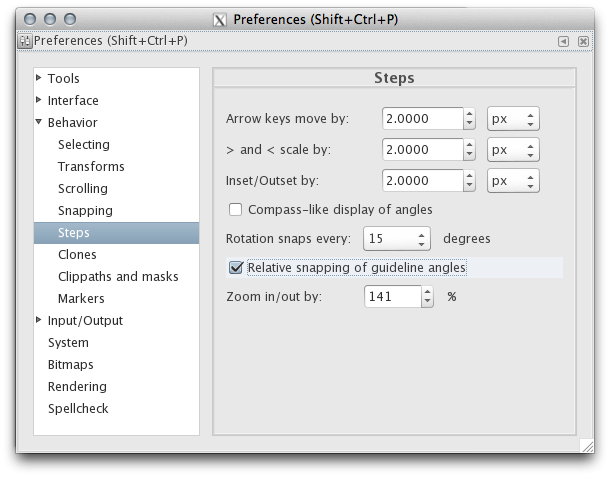The height and width of the screenshot is (477, 610).
Task: Decrease the Zoom in/out by percentage
Action: coord(427,302)
